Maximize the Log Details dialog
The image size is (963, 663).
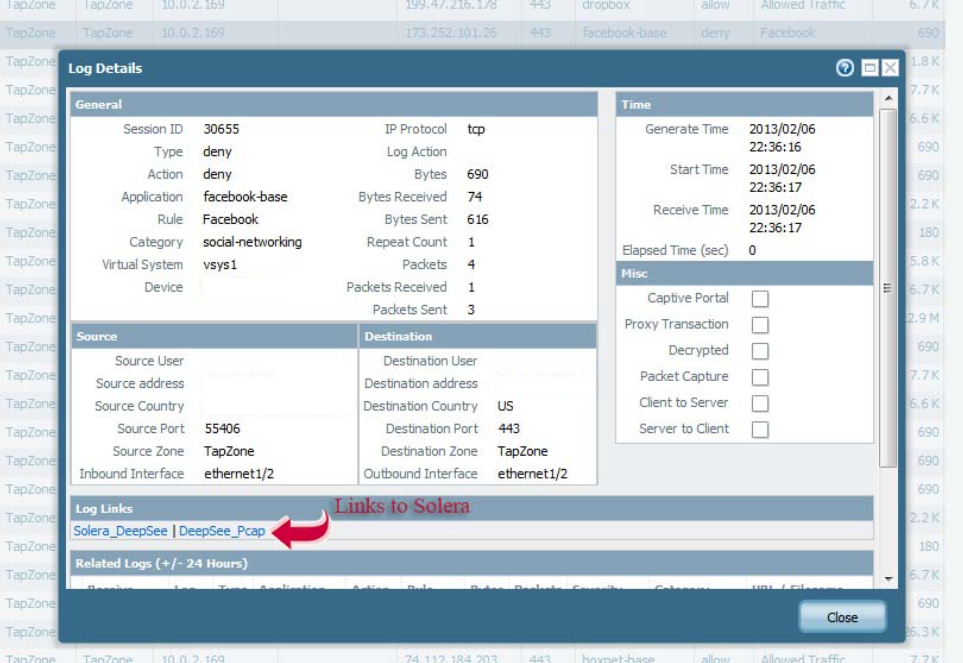point(870,68)
